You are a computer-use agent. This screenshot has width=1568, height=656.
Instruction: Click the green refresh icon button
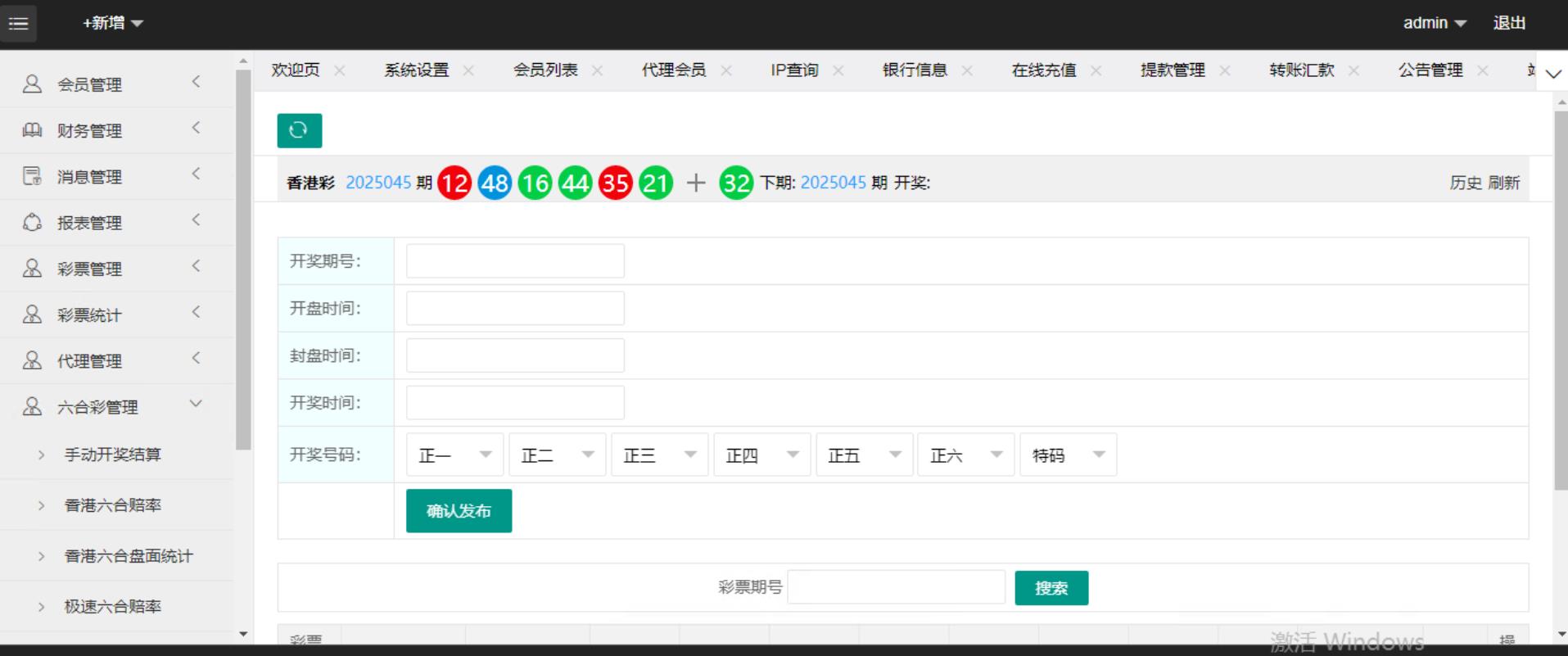pyautogui.click(x=299, y=130)
